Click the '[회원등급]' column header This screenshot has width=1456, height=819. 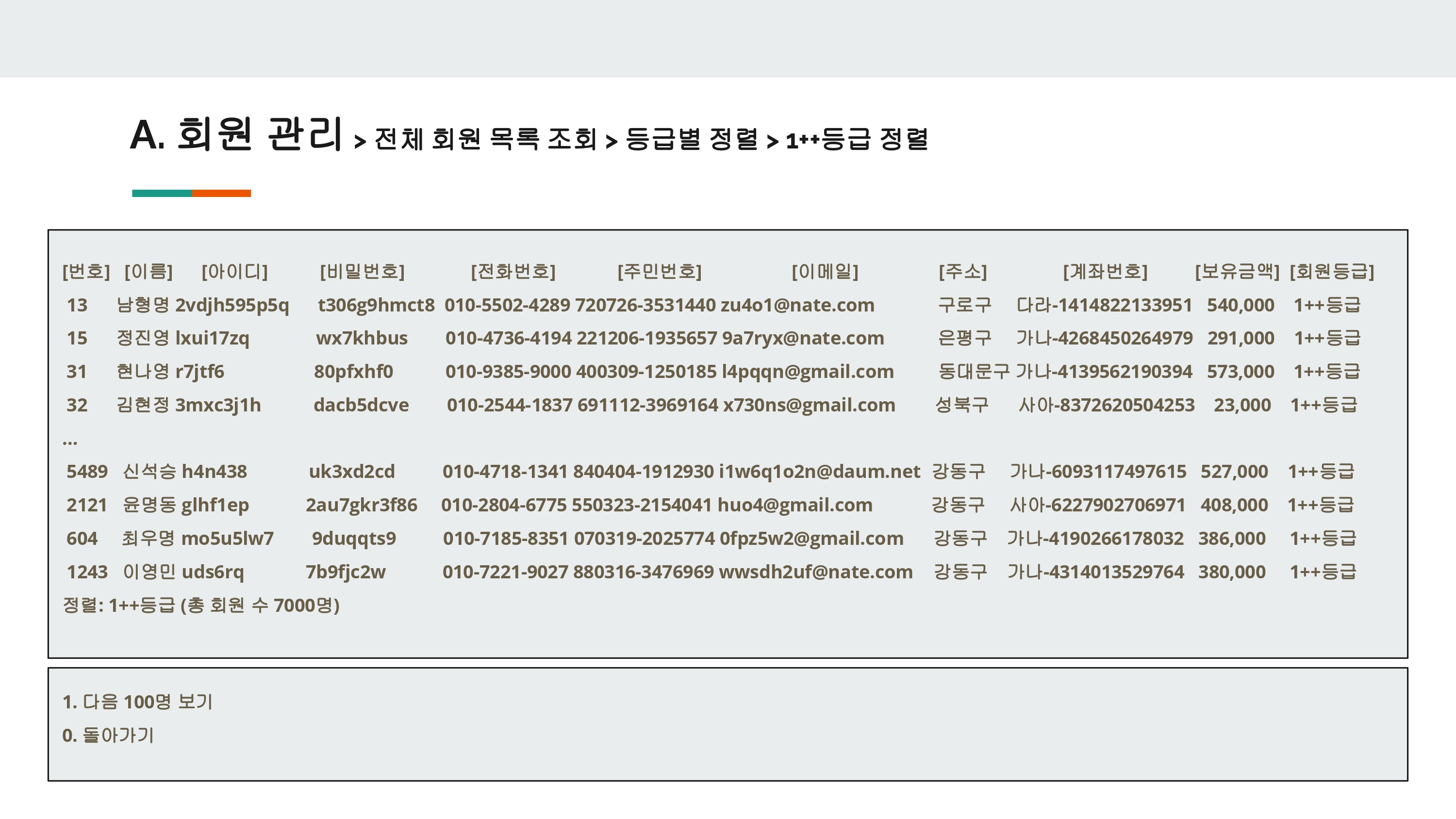pyautogui.click(x=1332, y=271)
